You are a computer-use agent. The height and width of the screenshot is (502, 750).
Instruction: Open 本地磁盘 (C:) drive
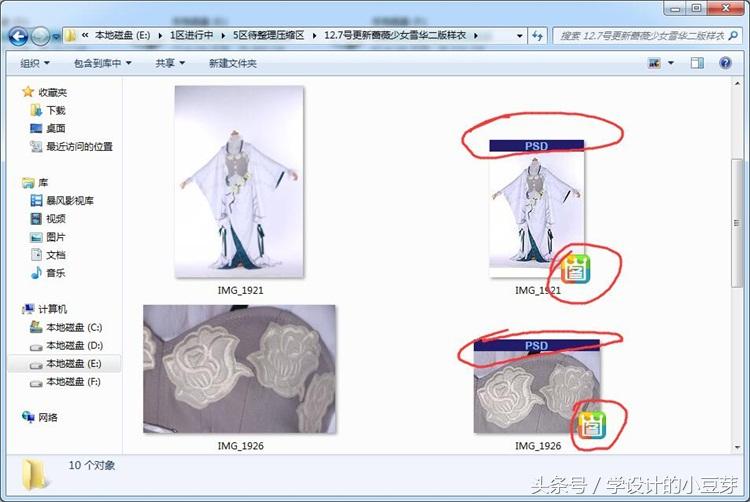point(74,327)
